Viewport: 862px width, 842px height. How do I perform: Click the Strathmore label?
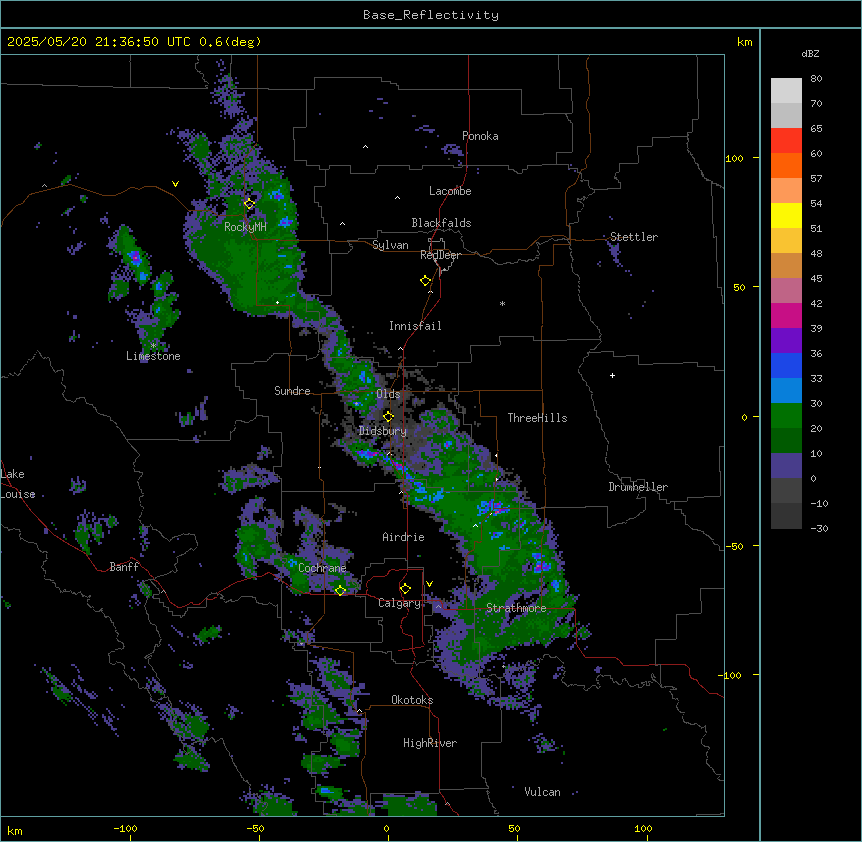click(516, 608)
